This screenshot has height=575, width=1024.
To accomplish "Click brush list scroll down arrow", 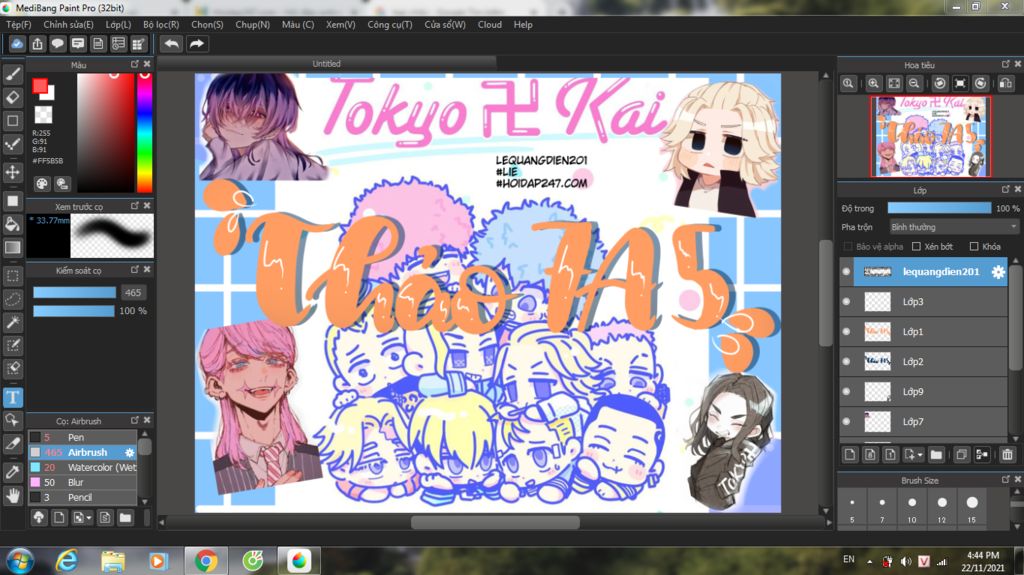I will coord(145,502).
